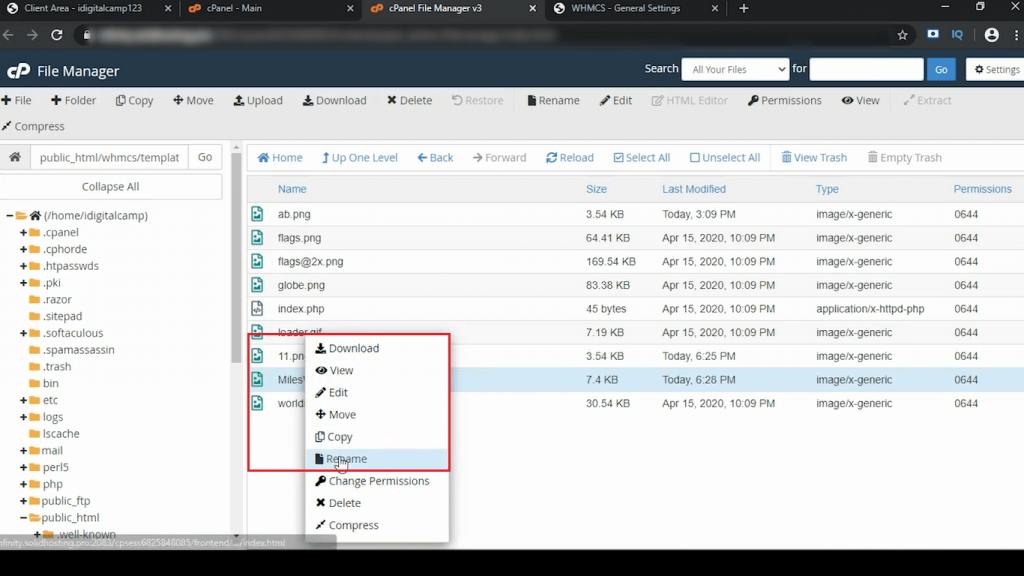Click Select All checkbox button
Image resolution: width=1024 pixels, height=576 pixels.
[x=619, y=158]
